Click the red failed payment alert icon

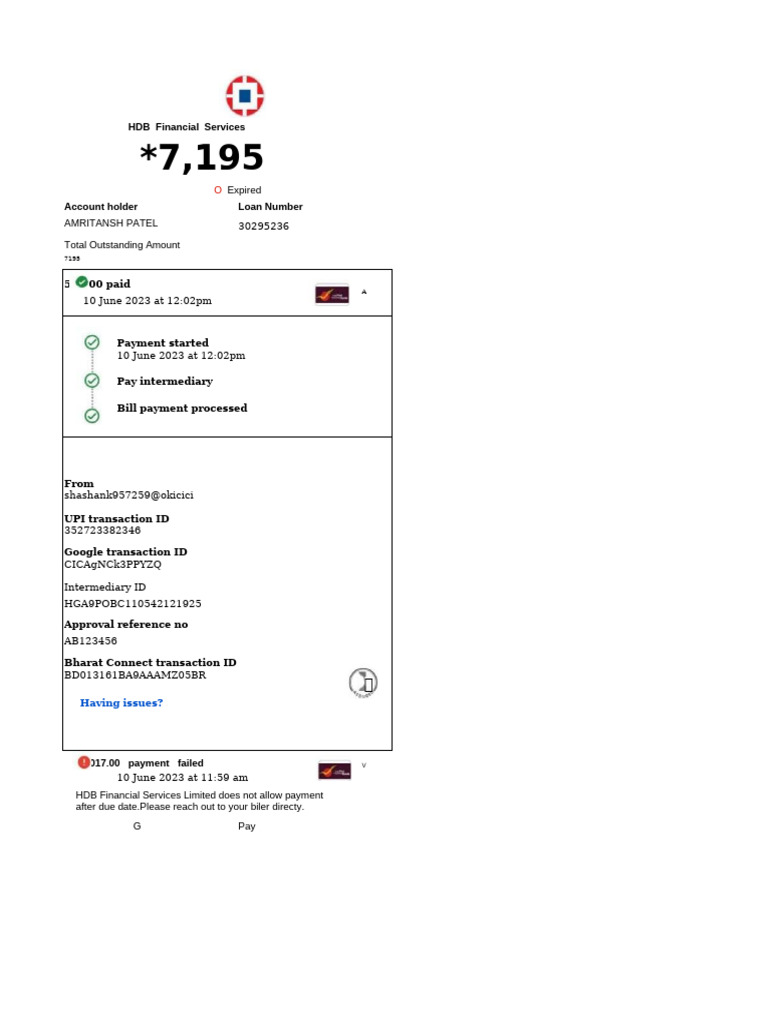pyautogui.click(x=84, y=762)
